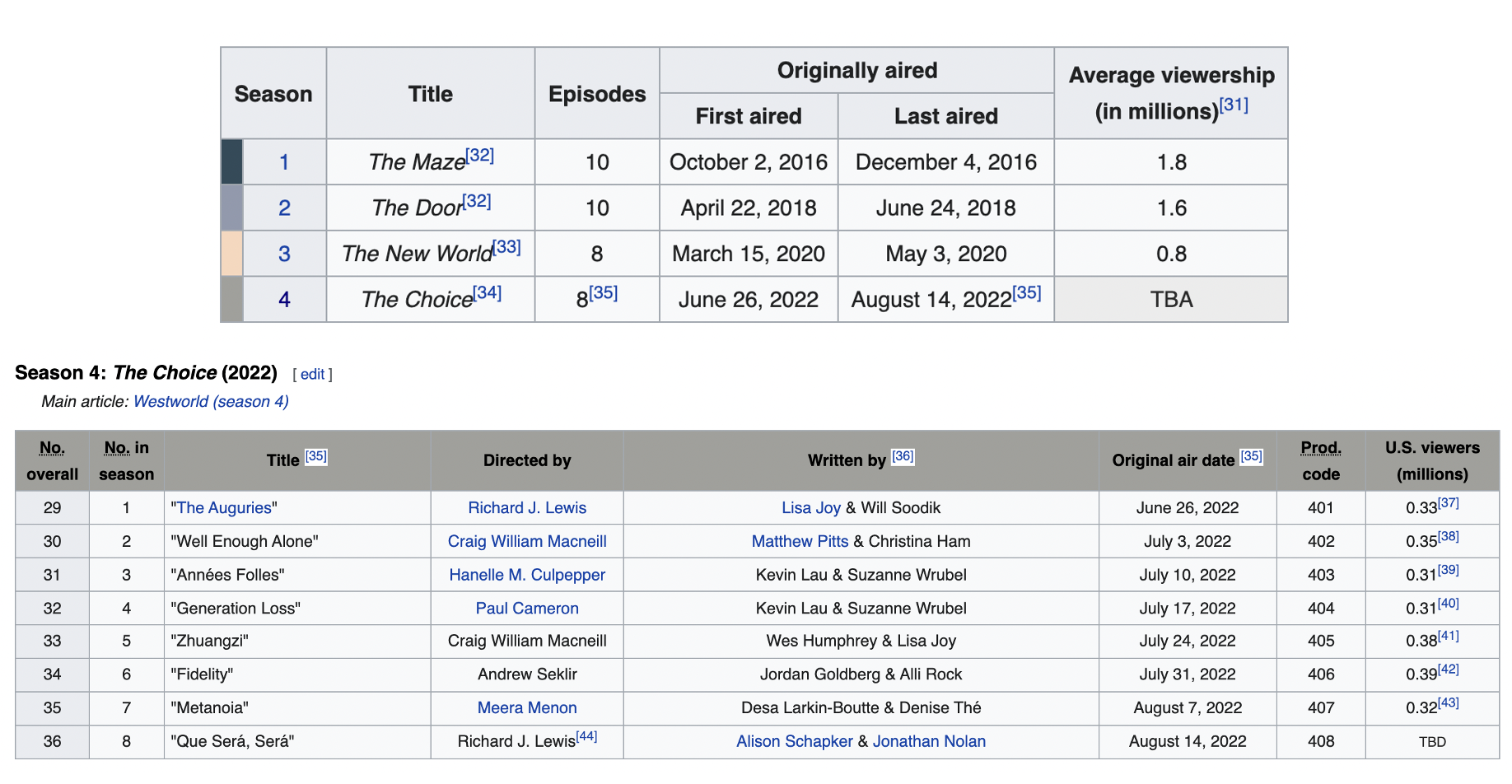Open Lisa Joy writer link for The Auguries
The width and height of the screenshot is (1512, 784).
[x=811, y=508]
